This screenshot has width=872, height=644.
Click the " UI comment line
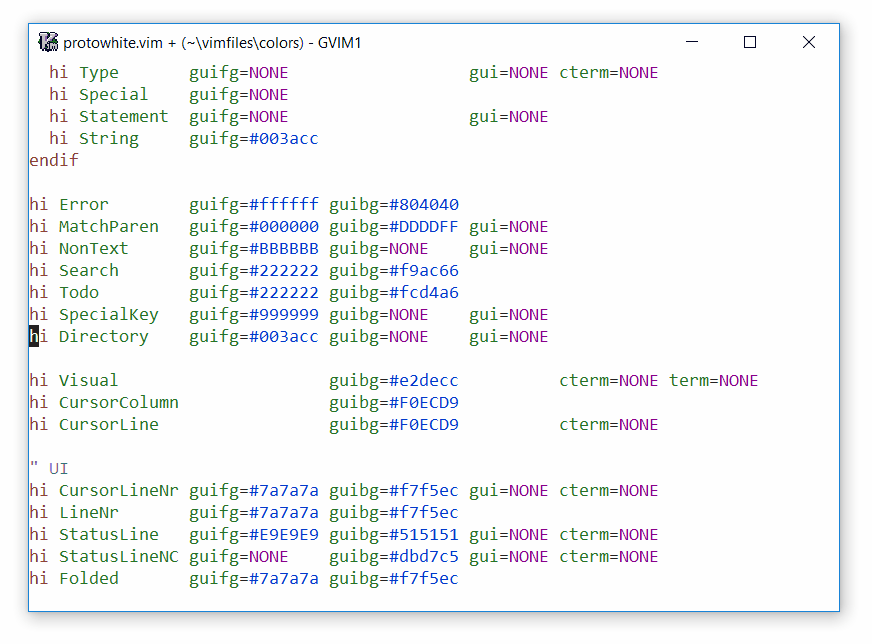[49, 468]
